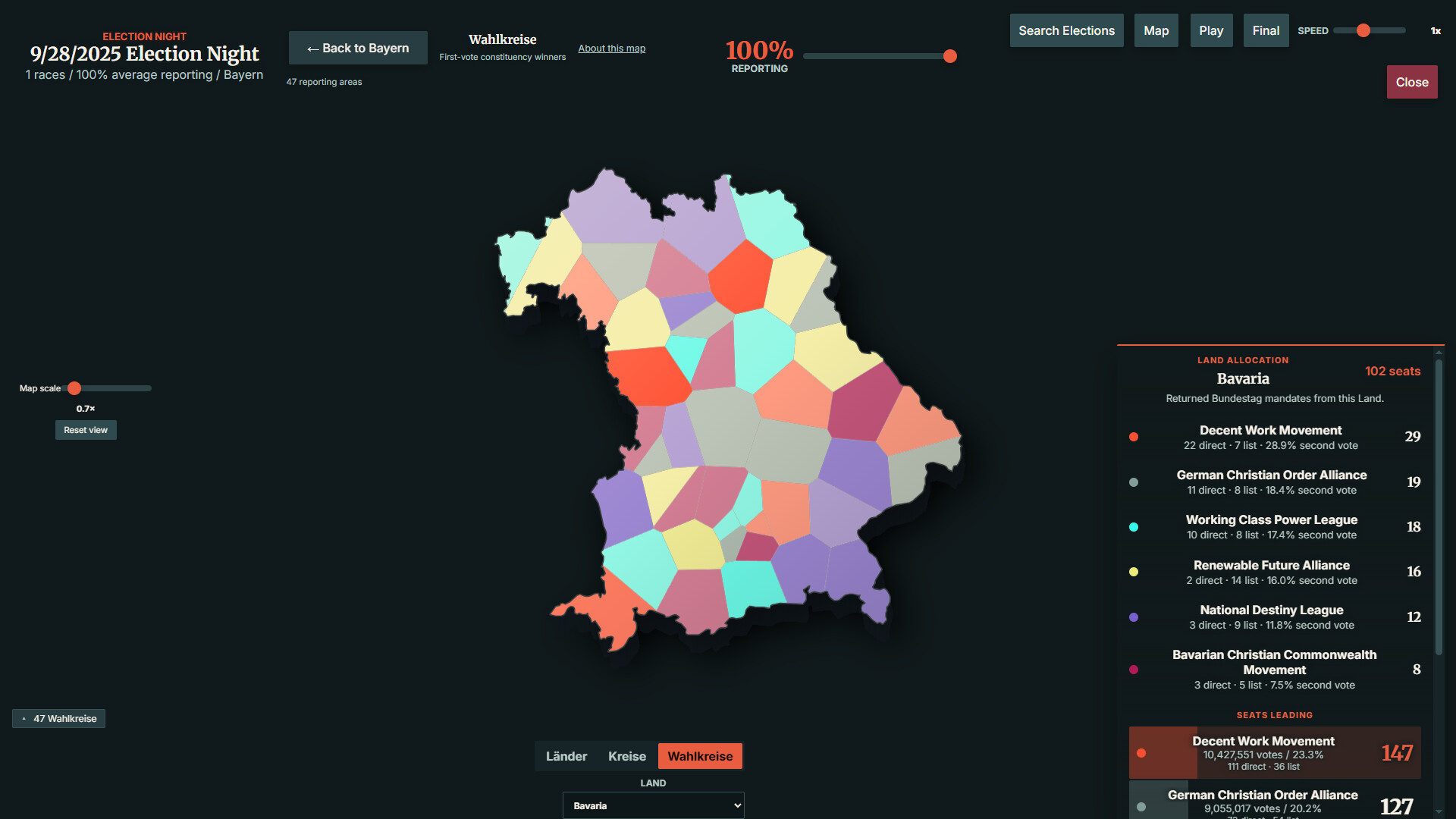This screenshot has width=1456, height=819.
Task: Reset the map view
Action: coord(86,430)
